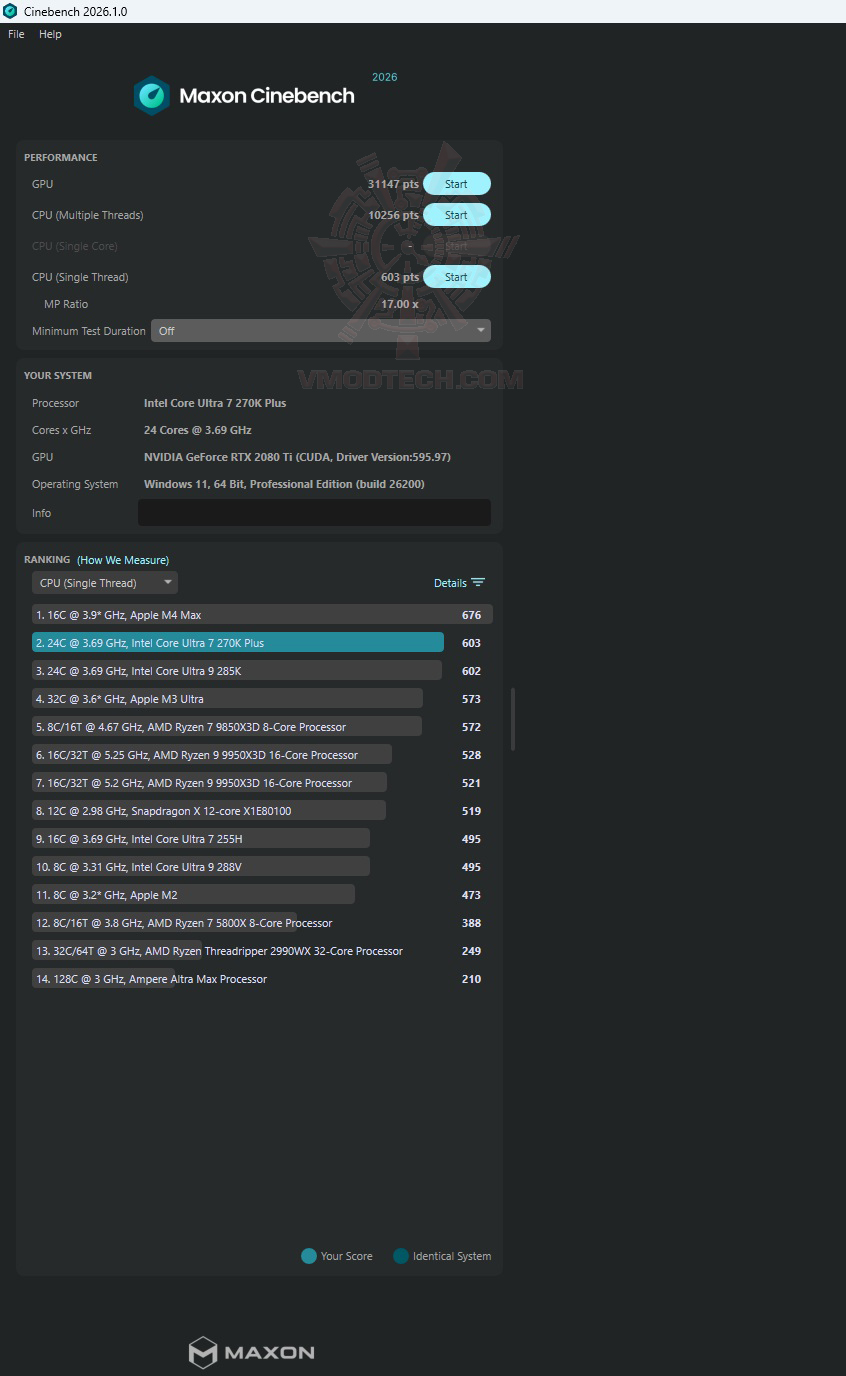Click the Maxon logo at the bottom
846x1376 pixels.
(252, 1353)
